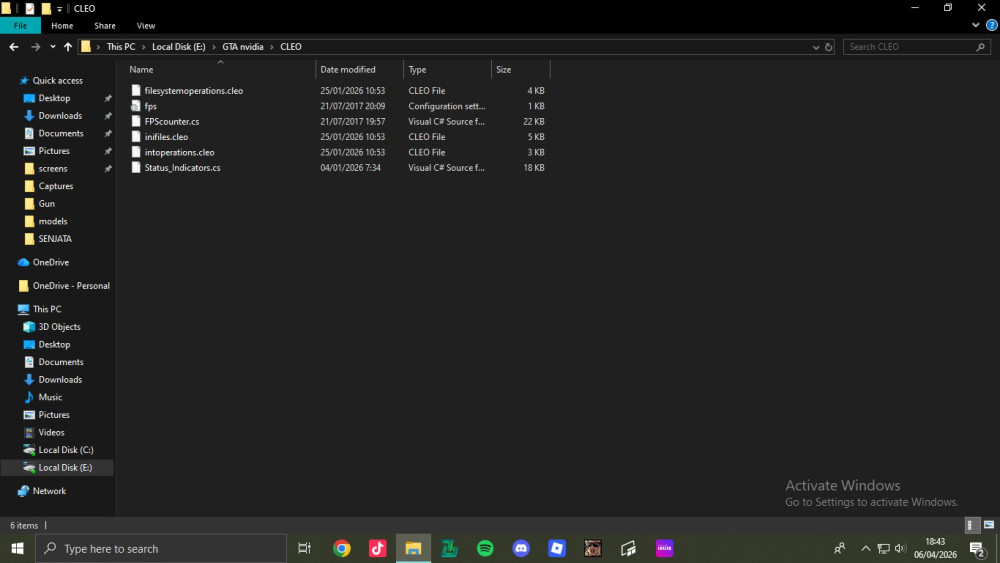1000x563 pixels.
Task: Select the fps configuration file
Action: tap(151, 106)
